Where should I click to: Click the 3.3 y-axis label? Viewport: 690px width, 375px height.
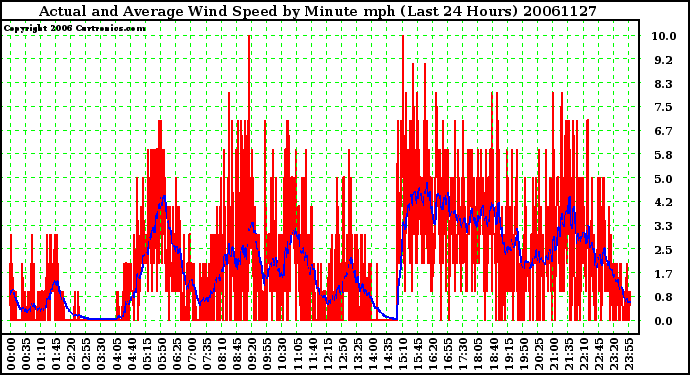pos(664,226)
